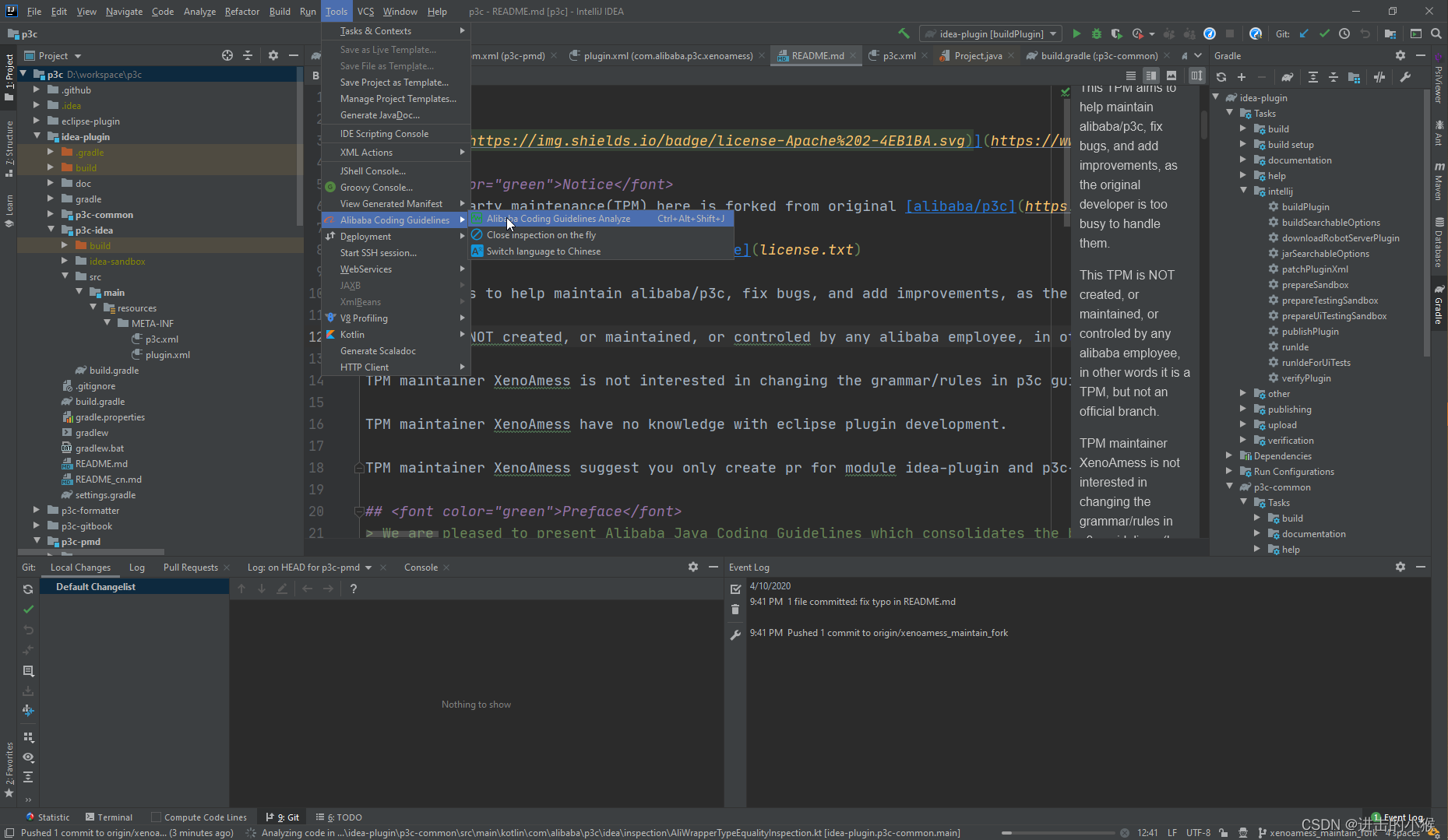Image resolution: width=1448 pixels, height=840 pixels.
Task: Refresh Git local changes
Action: point(28,589)
